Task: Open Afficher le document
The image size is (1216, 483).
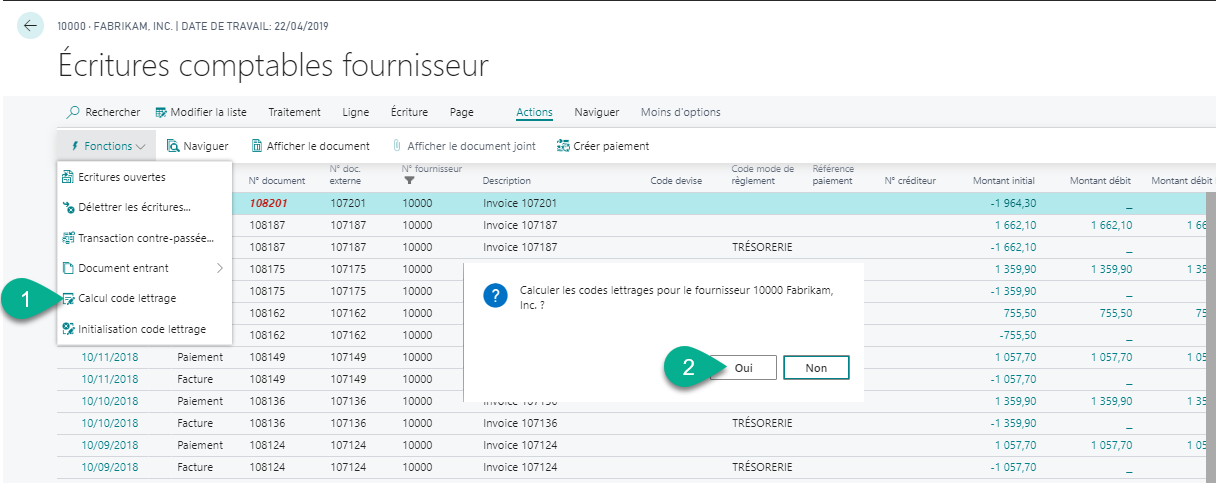Action: 310,146
